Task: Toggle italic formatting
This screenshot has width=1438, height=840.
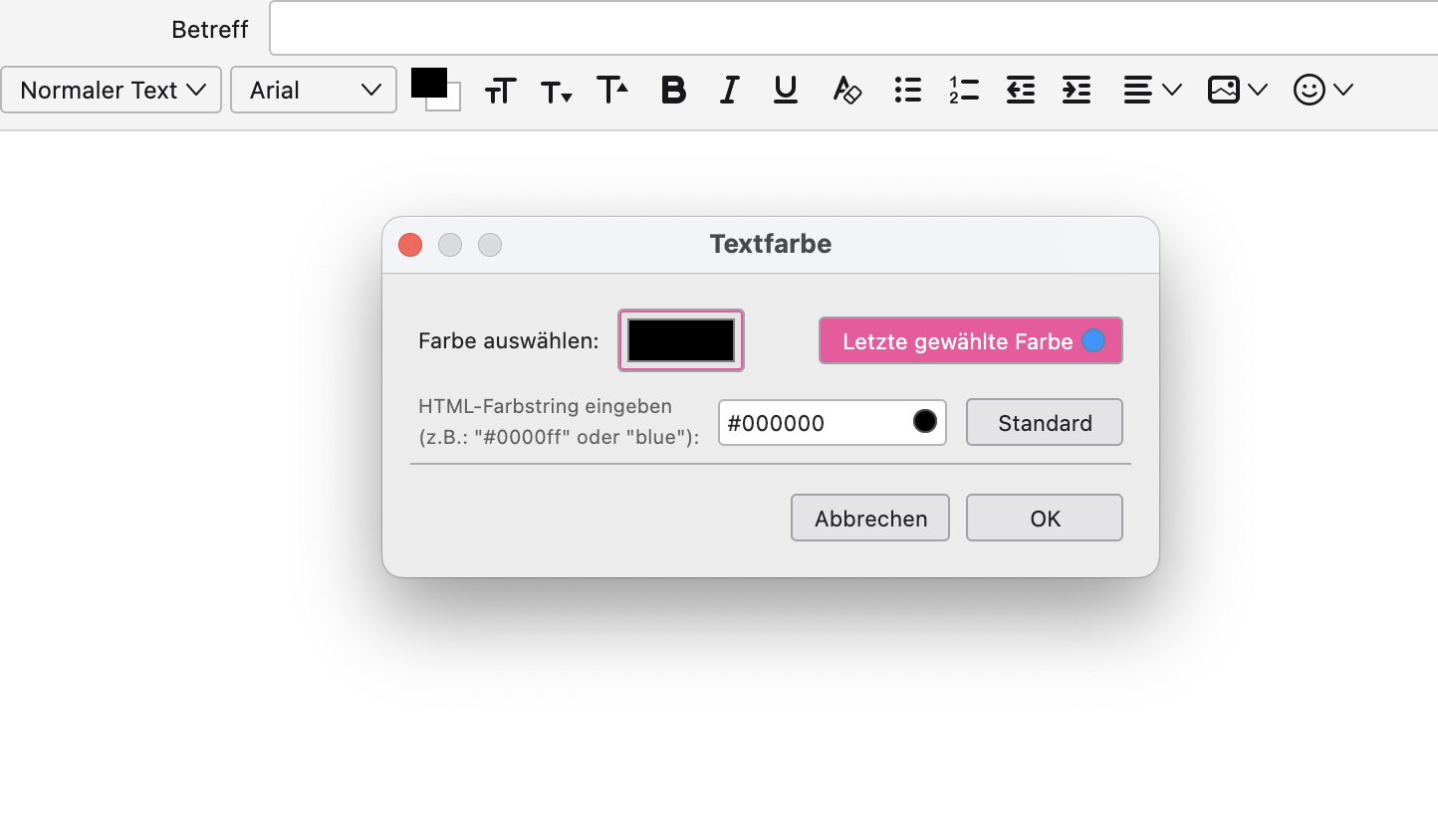Action: click(x=729, y=90)
